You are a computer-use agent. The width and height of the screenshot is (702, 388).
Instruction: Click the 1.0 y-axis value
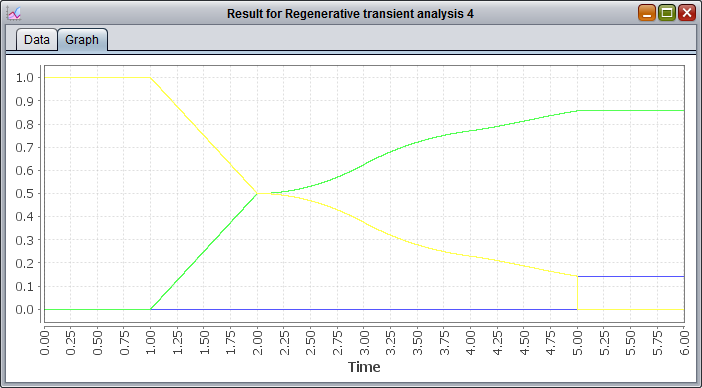[25, 77]
